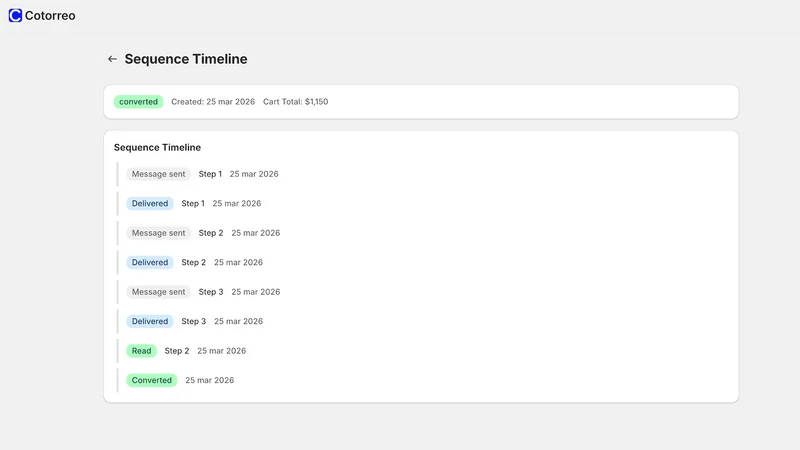Screen dimensions: 800x450
Task: Click Step 1 label on Message sent row
Action: click(210, 174)
